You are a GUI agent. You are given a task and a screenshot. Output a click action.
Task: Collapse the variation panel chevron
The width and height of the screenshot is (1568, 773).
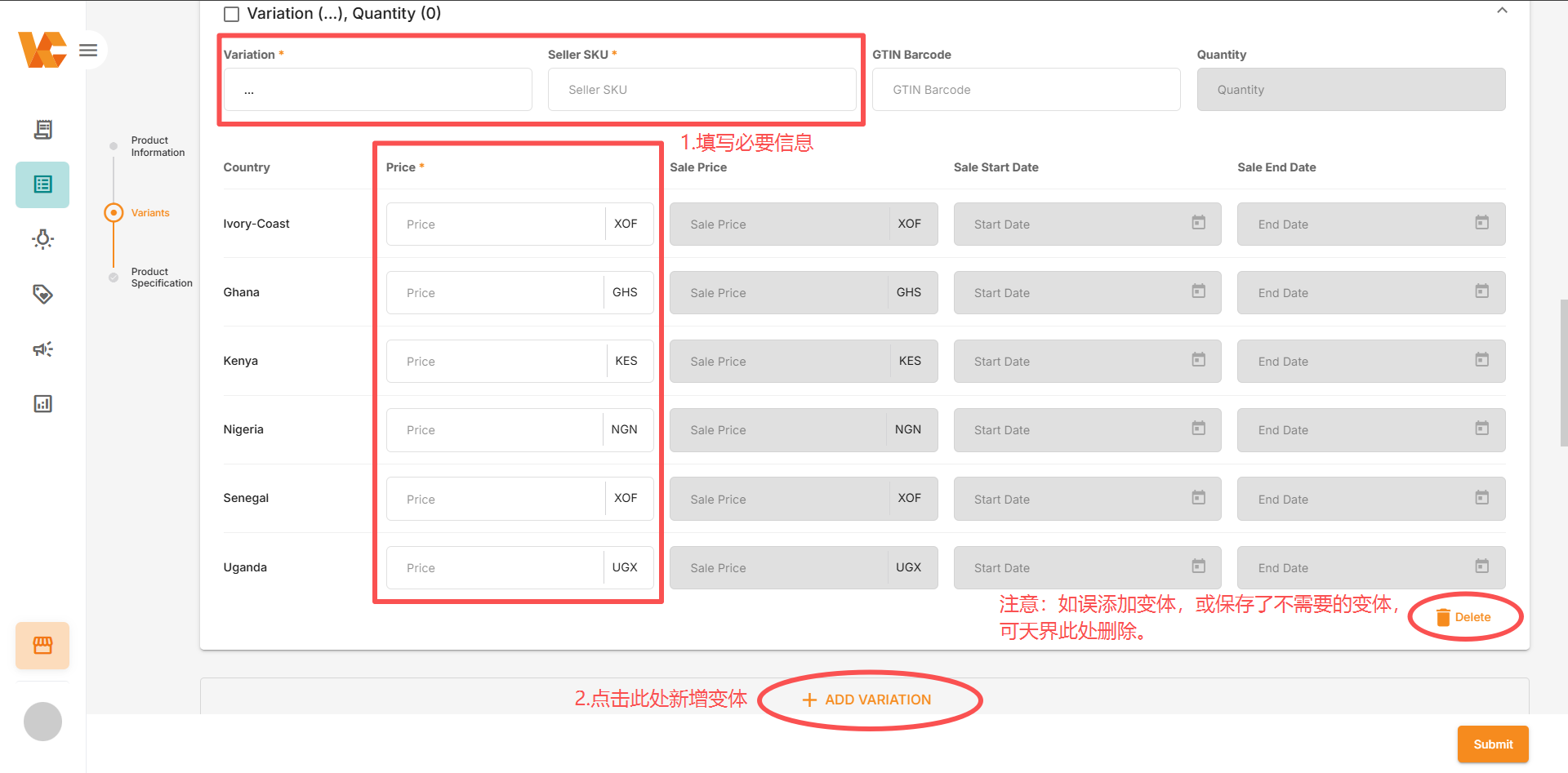tap(1502, 11)
